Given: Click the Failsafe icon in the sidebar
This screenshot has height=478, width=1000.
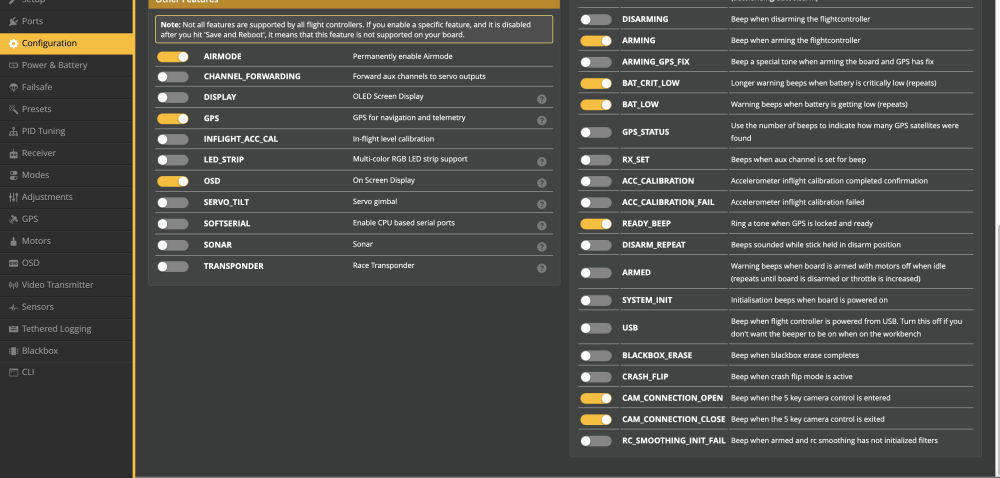Looking at the screenshot, I should (14, 87).
